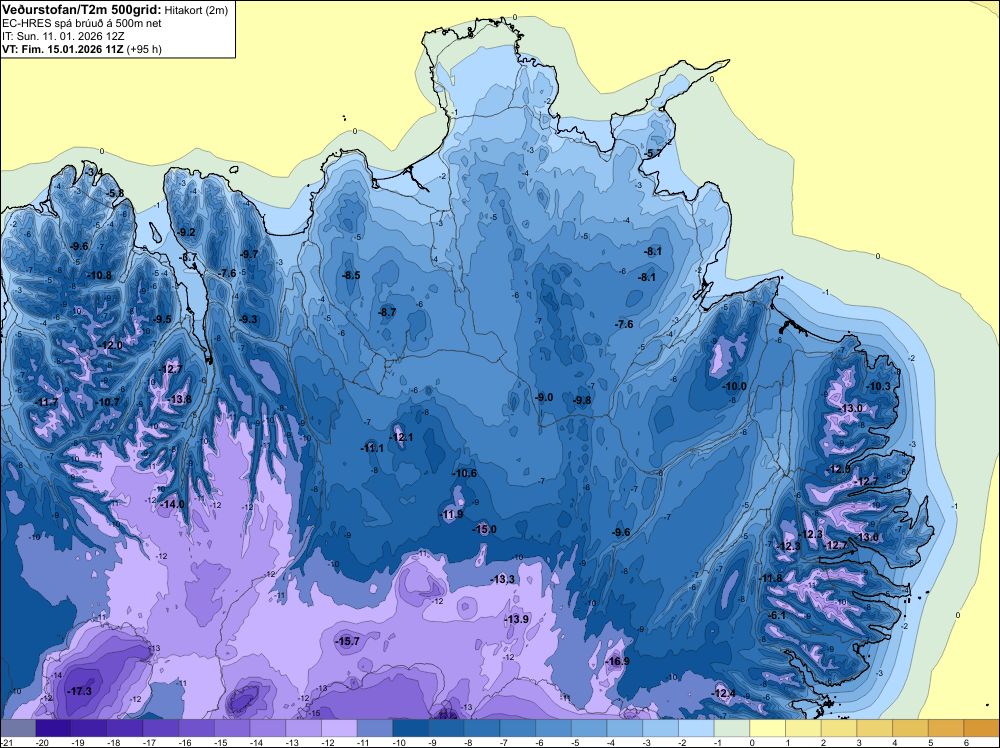The height and width of the screenshot is (748, 1000).
Task: Click the -9.2 temperature label
Action: coord(186,232)
